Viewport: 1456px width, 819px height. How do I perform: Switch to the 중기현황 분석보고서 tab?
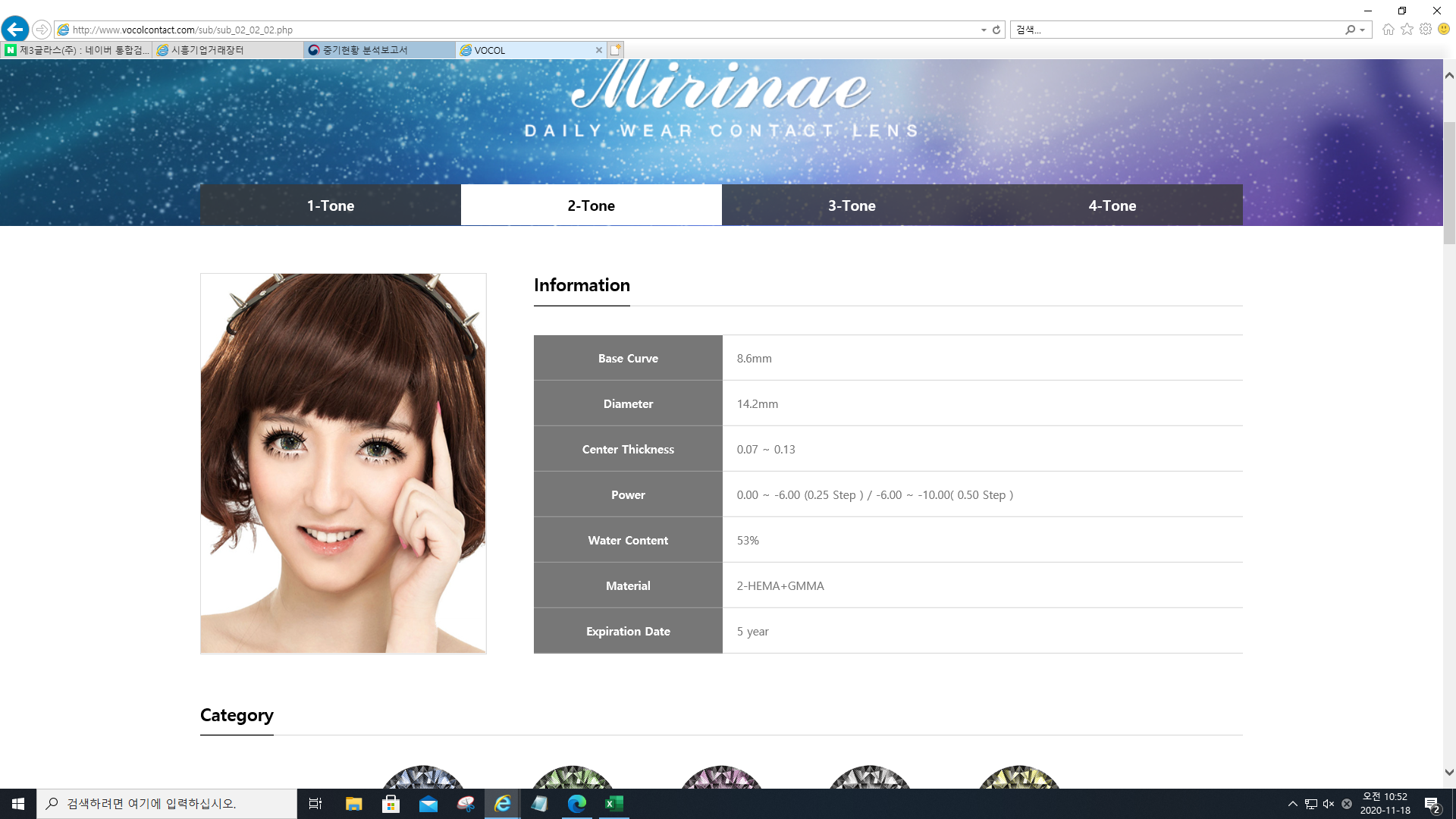point(380,50)
